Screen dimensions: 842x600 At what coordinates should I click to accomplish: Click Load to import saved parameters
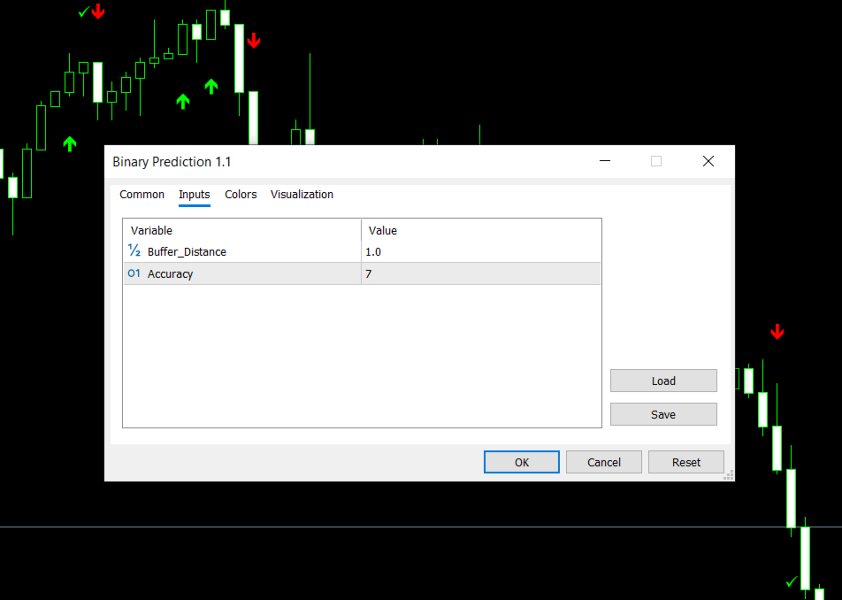663,380
